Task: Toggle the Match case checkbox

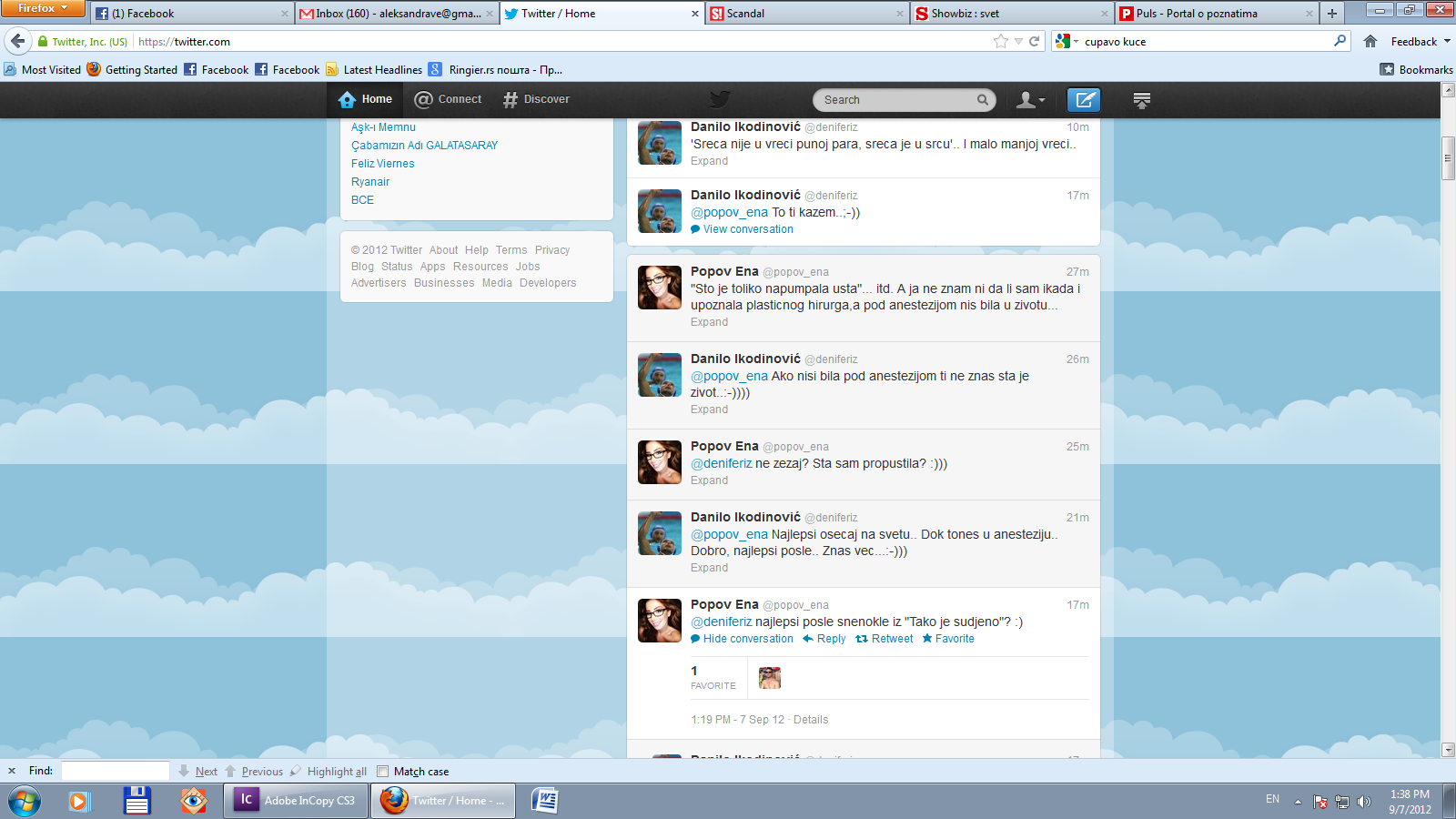Action: [383, 772]
